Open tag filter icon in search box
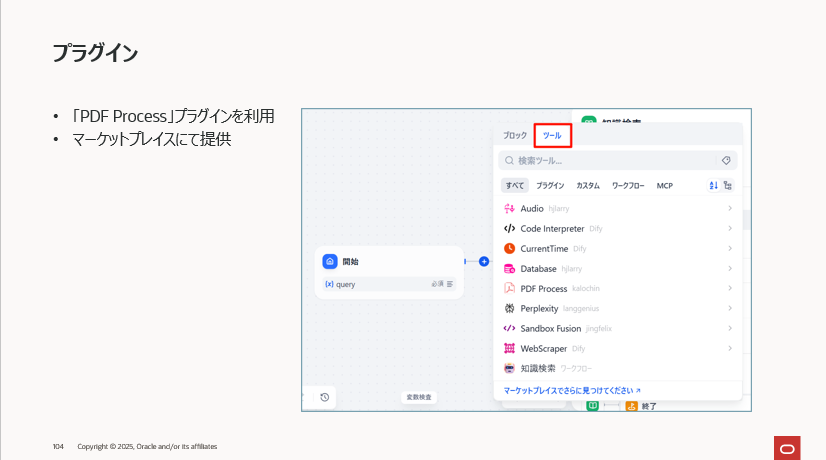Image resolution: width=826 pixels, height=460 pixels. [x=726, y=161]
